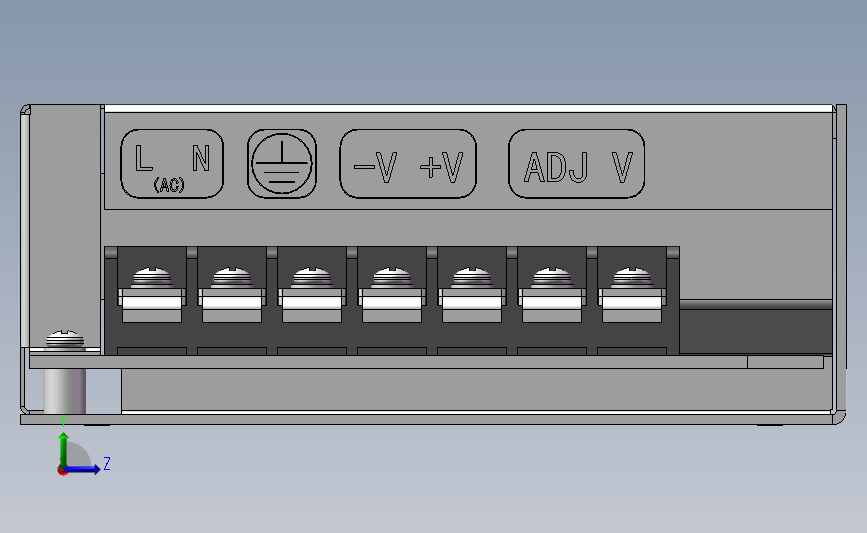The width and height of the screenshot is (867, 533).
Task: Select the fourth terminal screw from left
Action: point(392,278)
